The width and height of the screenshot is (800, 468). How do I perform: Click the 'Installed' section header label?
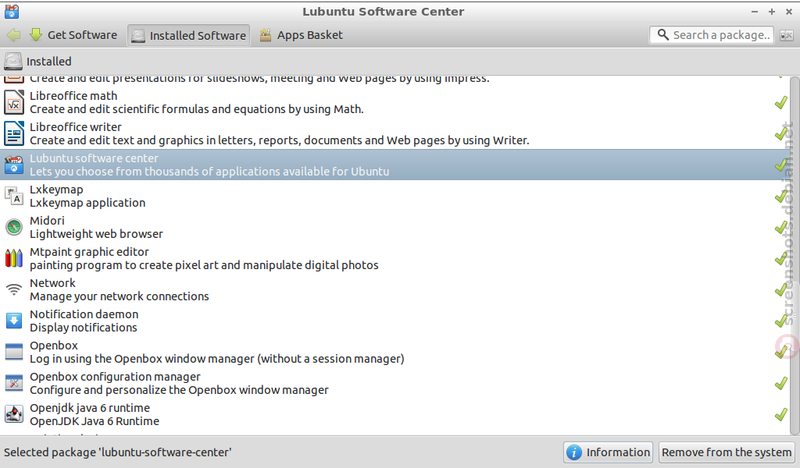49,62
